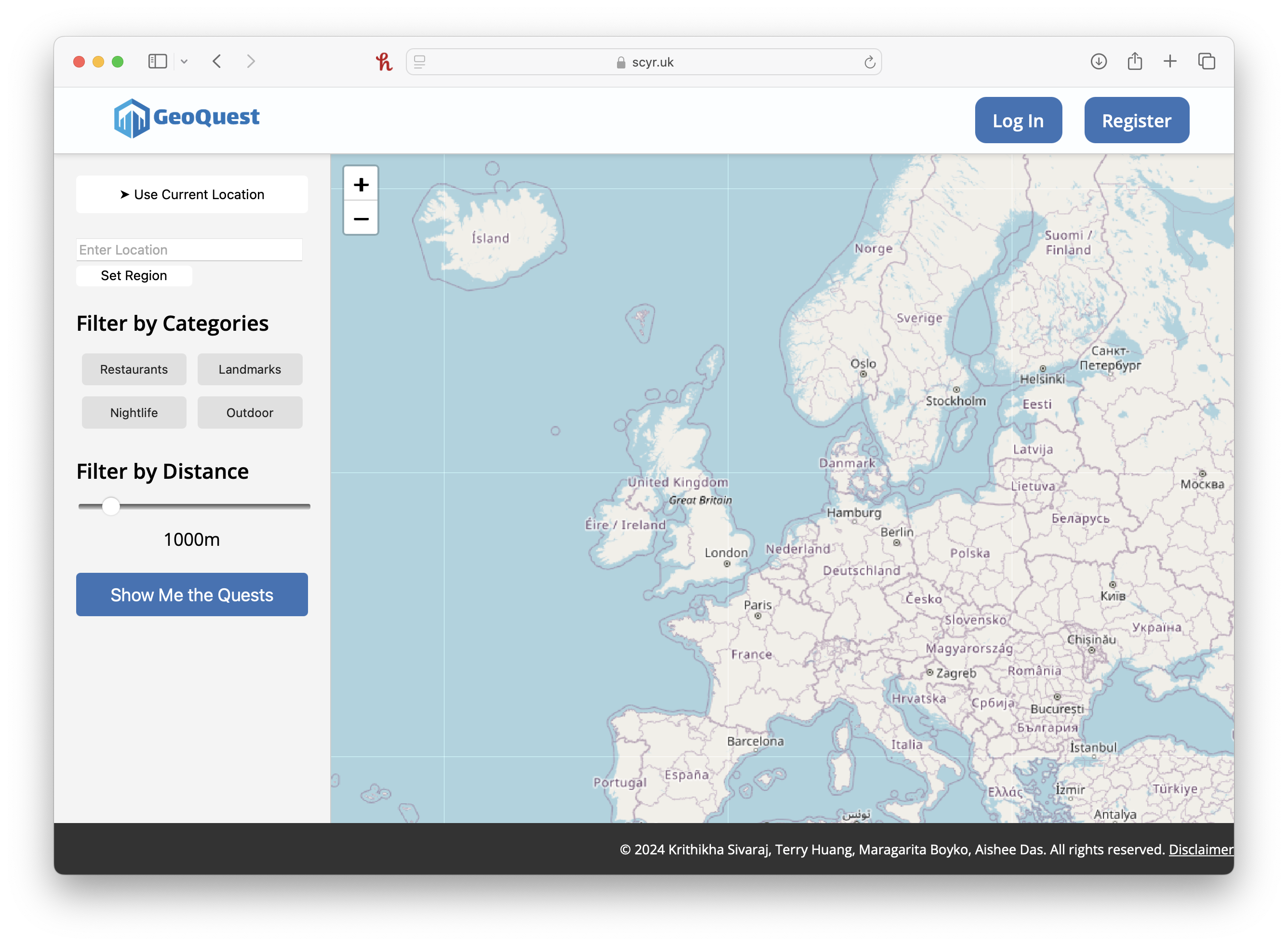The width and height of the screenshot is (1288, 946).
Task: Open the sidebar options chevron next to sidebar icon
Action: coord(184,61)
